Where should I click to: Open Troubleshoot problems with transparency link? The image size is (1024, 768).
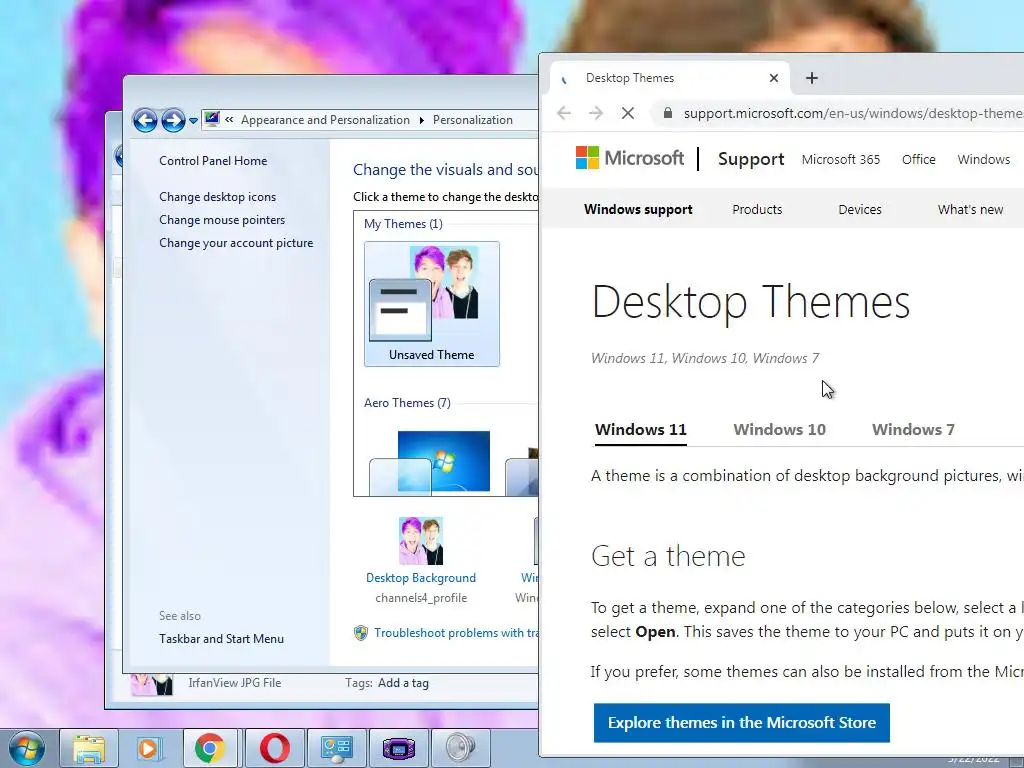tap(456, 633)
